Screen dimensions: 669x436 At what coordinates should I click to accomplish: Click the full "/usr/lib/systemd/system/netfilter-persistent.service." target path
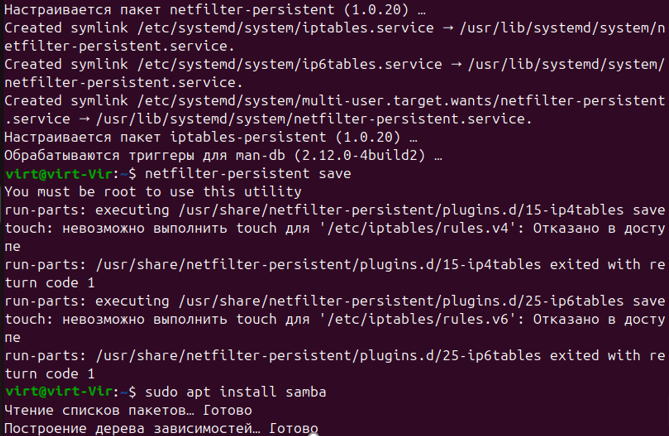point(314,119)
